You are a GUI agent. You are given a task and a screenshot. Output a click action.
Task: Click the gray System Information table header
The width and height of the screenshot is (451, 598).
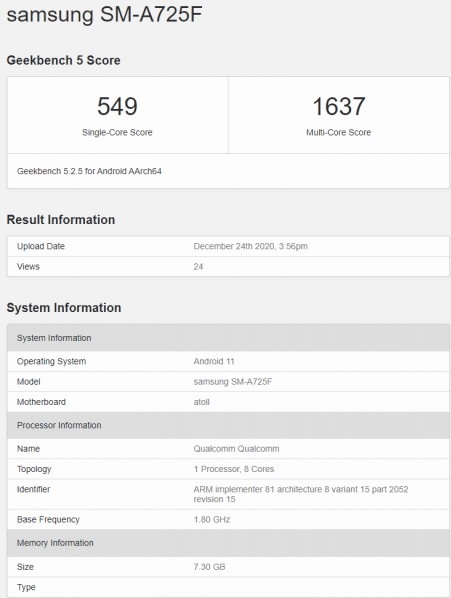pos(228,338)
